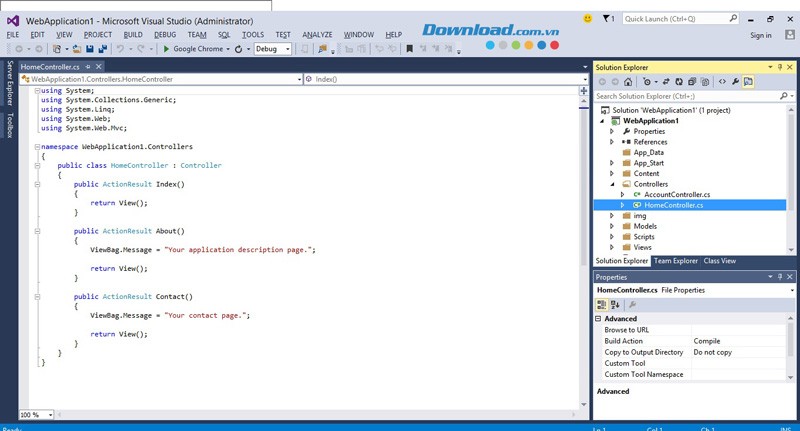Open the Toolbox side tab
This screenshot has width=800, height=431.
coord(10,125)
